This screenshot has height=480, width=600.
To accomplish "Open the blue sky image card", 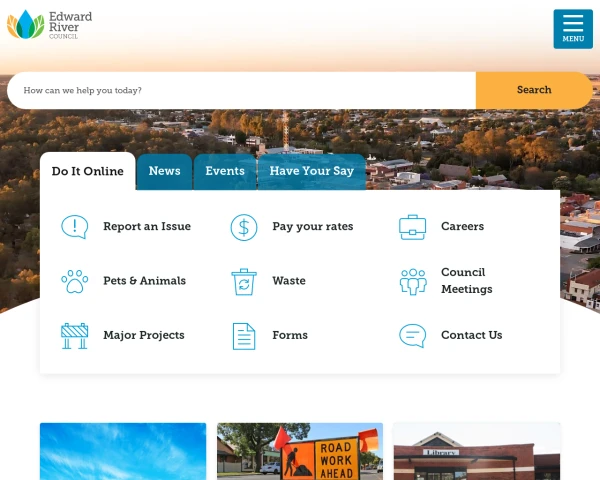I will click(x=123, y=452).
